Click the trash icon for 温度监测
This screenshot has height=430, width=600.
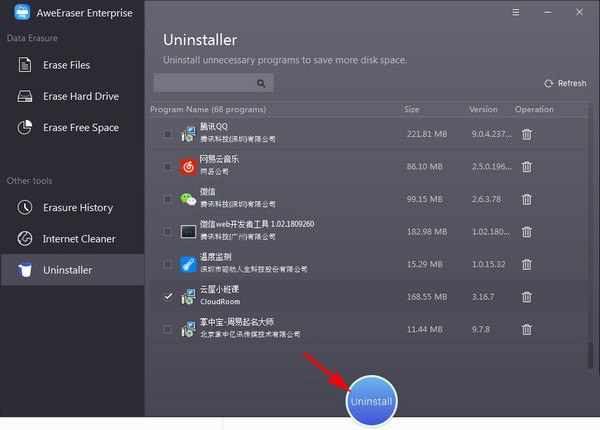[x=527, y=264]
